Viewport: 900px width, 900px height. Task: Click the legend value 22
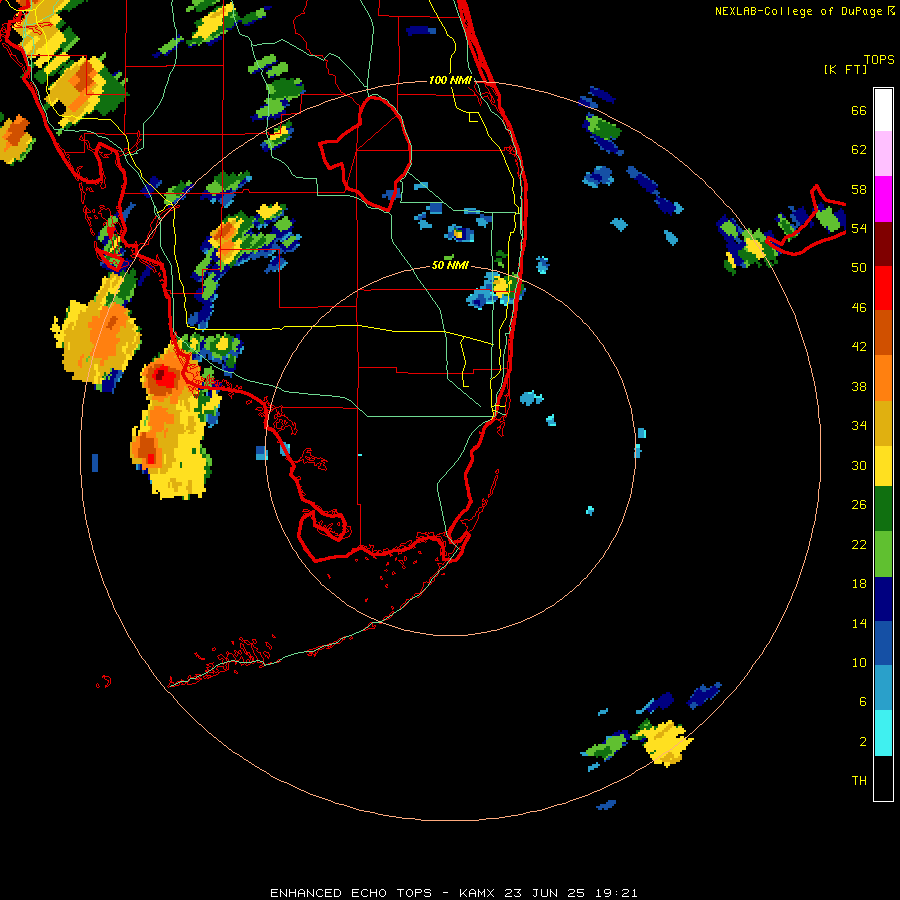coord(859,544)
